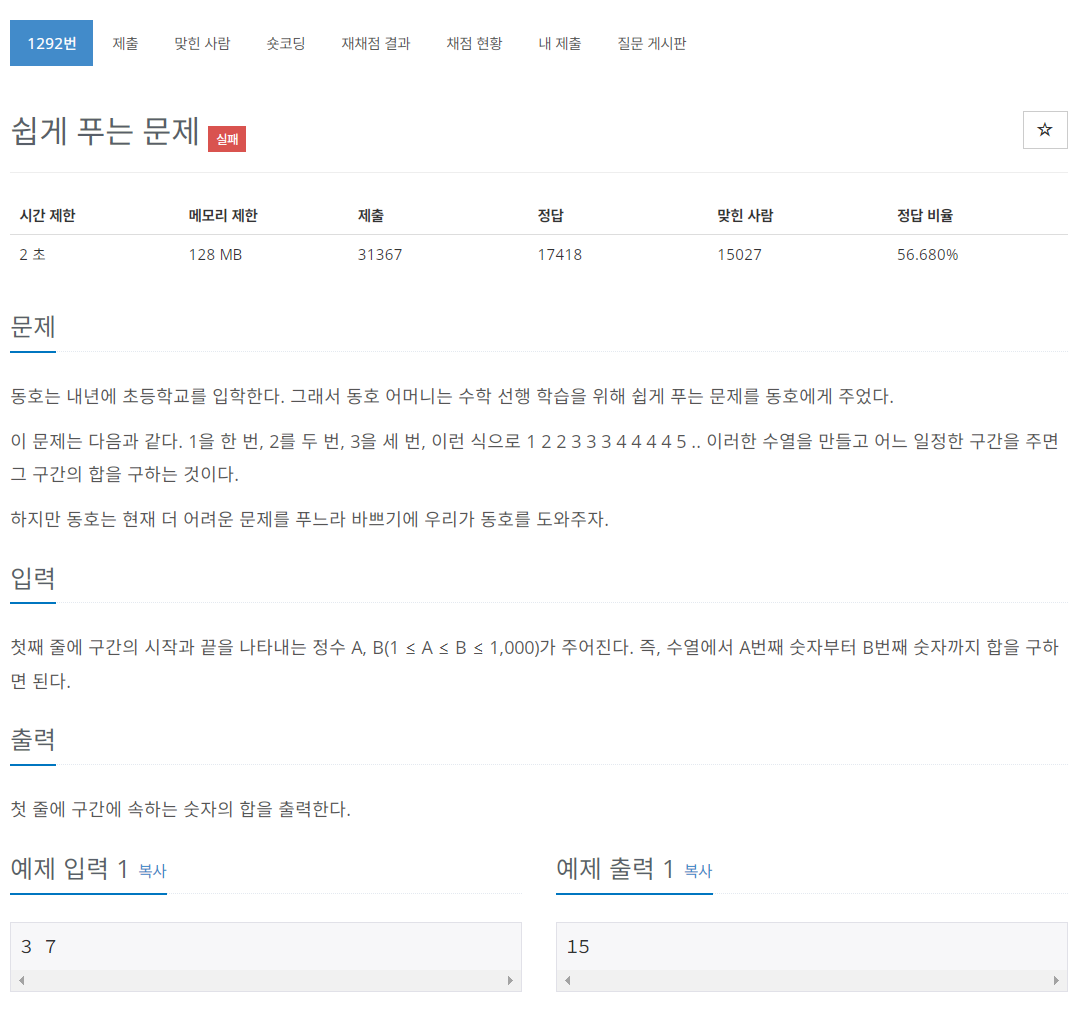Click the '128 MB' memory limit value

pyautogui.click(x=215, y=255)
